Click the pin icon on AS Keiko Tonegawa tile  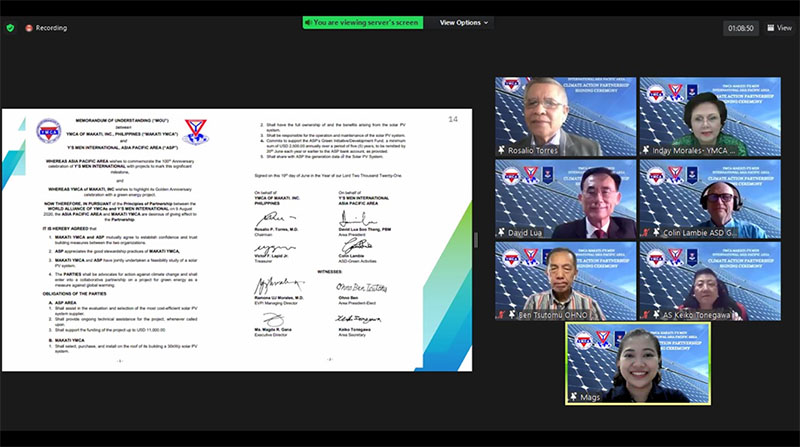click(x=657, y=315)
